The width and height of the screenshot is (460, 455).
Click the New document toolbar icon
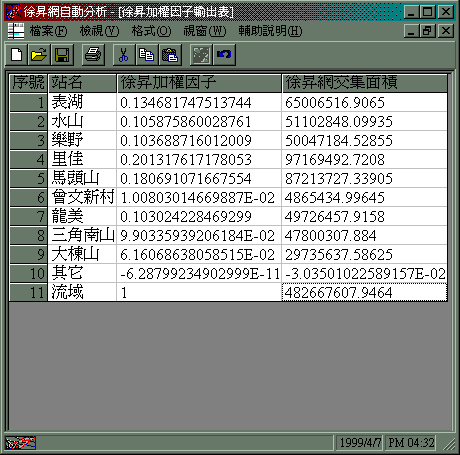[x=17, y=54]
